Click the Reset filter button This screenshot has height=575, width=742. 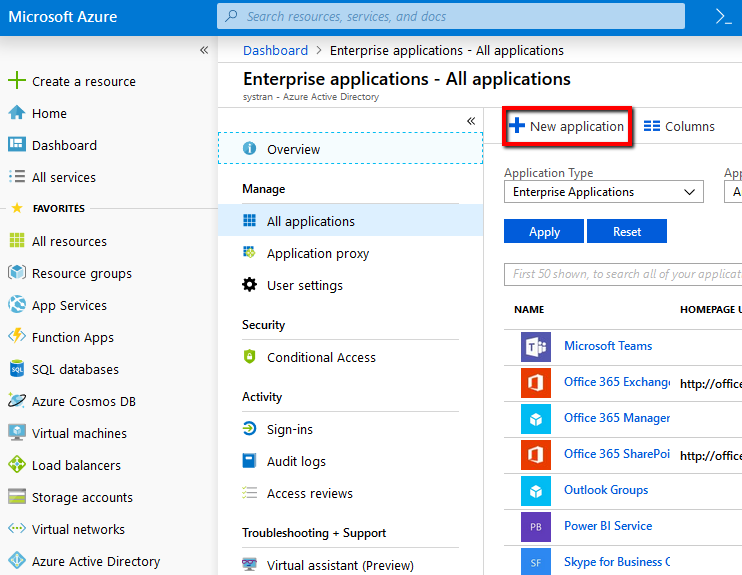(627, 231)
